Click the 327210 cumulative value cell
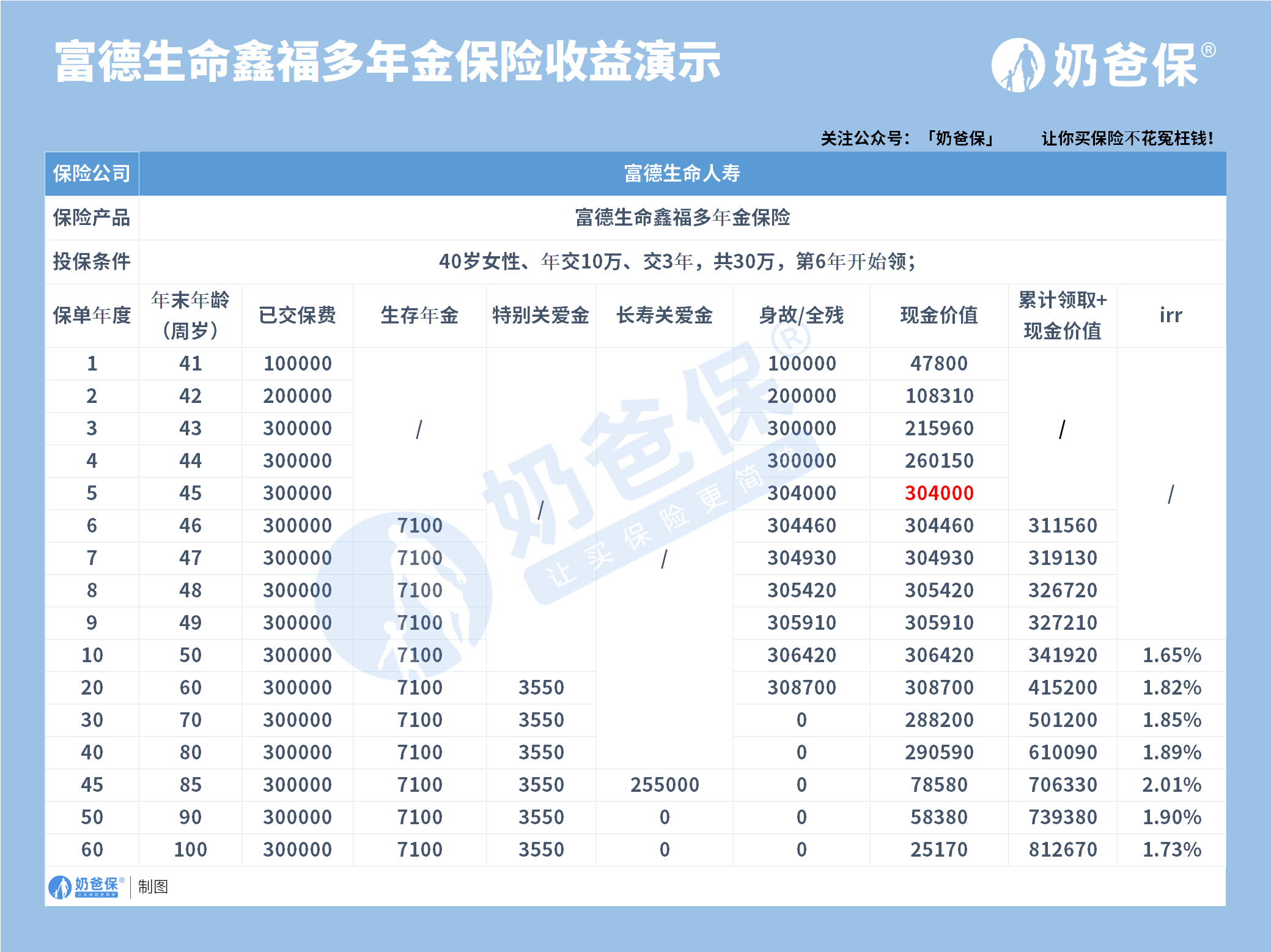Viewport: 1271px width, 952px height. [x=1063, y=622]
